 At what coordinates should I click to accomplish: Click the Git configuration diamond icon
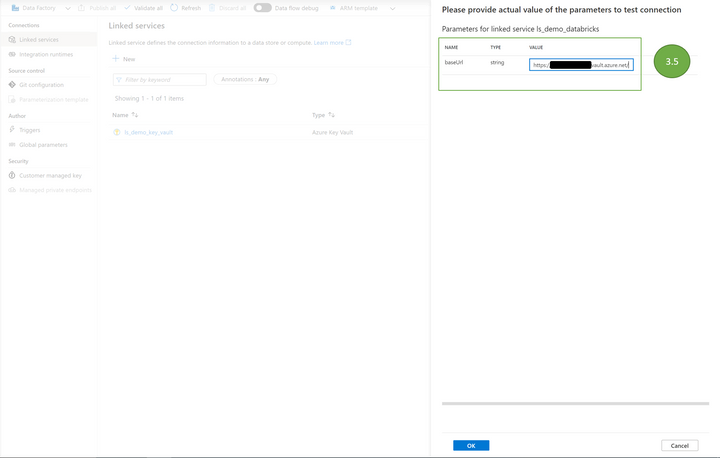coord(12,85)
